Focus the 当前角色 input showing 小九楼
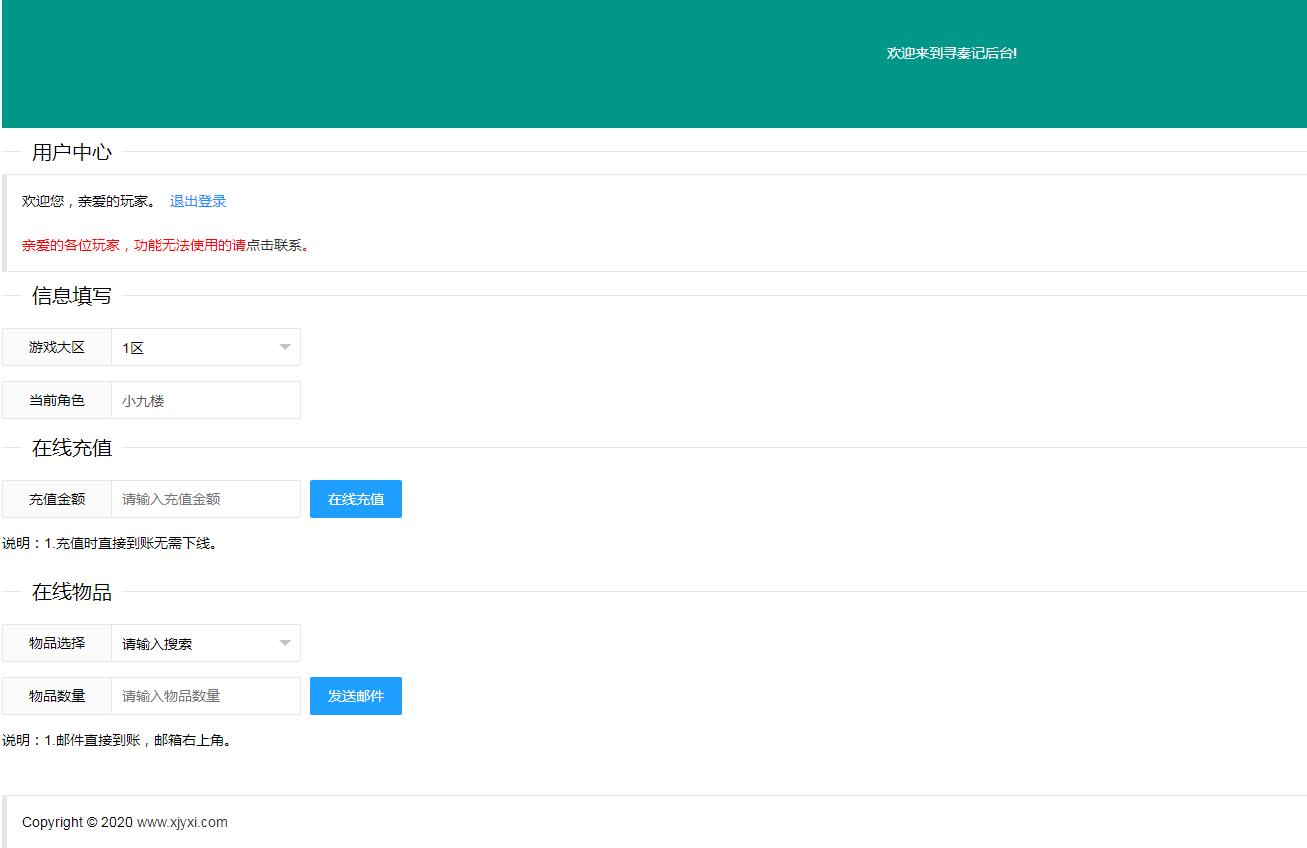 pyautogui.click(x=205, y=400)
